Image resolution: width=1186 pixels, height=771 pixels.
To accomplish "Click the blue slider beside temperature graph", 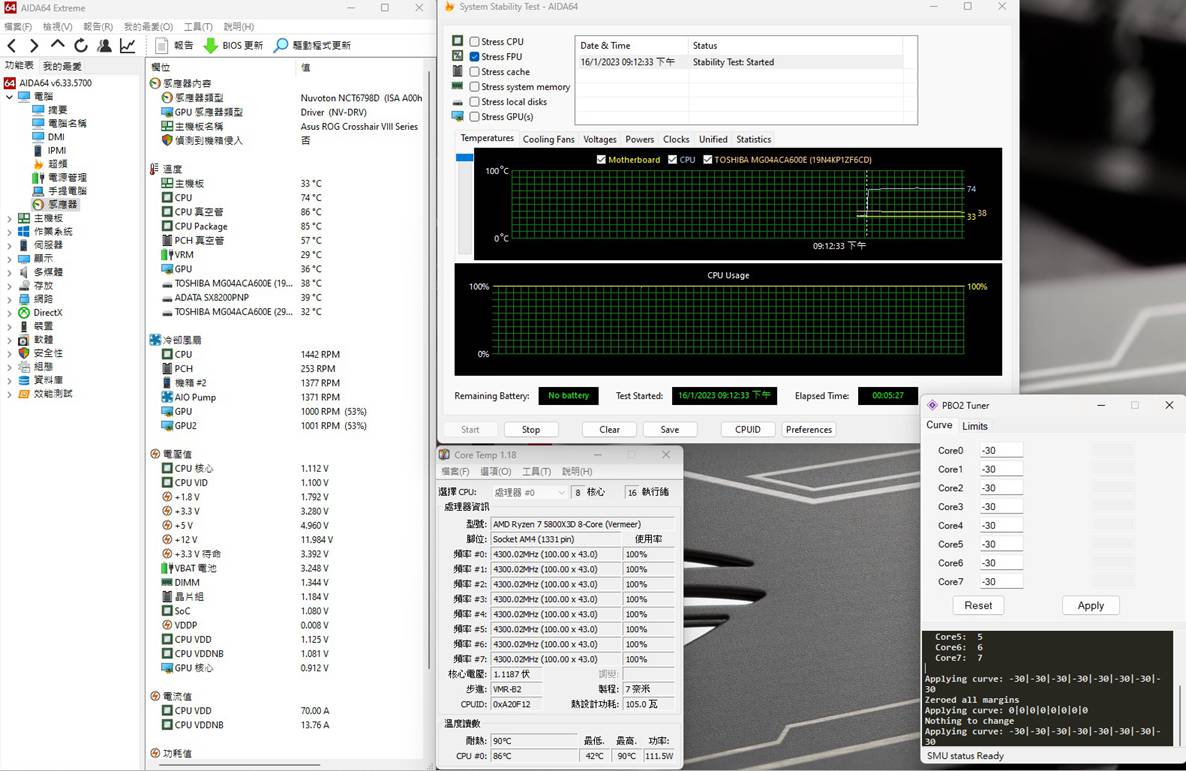I will (464, 157).
